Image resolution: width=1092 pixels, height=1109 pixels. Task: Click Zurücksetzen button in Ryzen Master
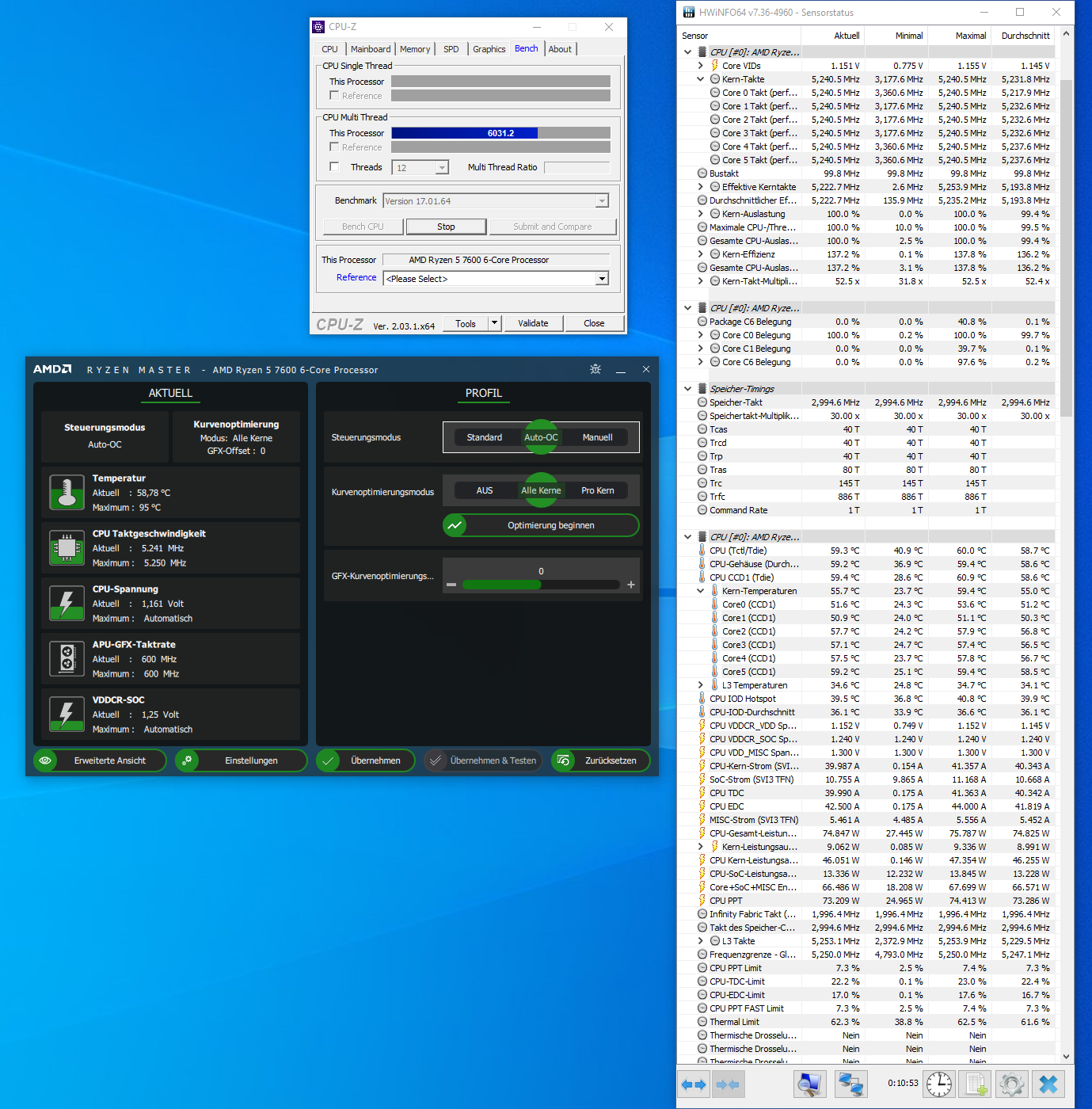(600, 760)
